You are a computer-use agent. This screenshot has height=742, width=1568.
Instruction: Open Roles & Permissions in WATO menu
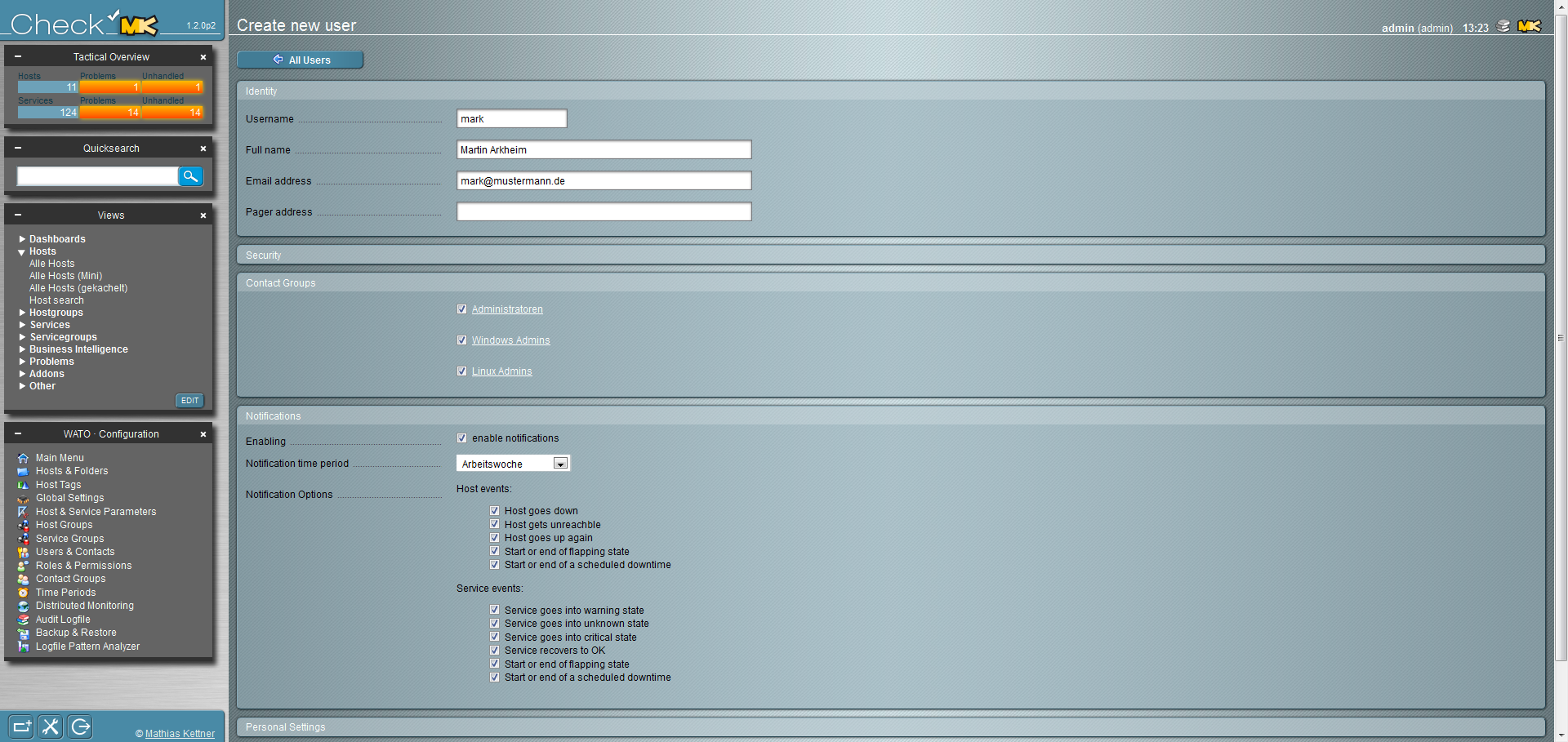[x=83, y=566]
